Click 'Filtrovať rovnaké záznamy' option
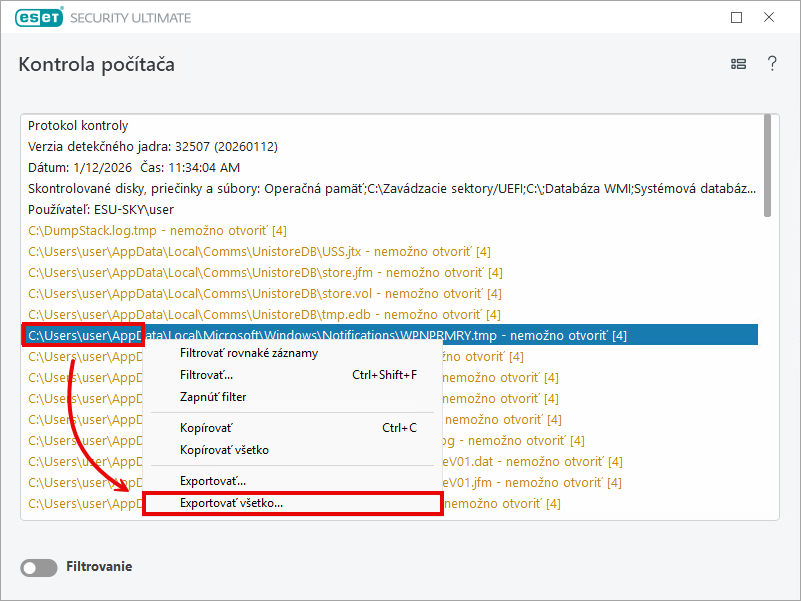 pyautogui.click(x=249, y=353)
